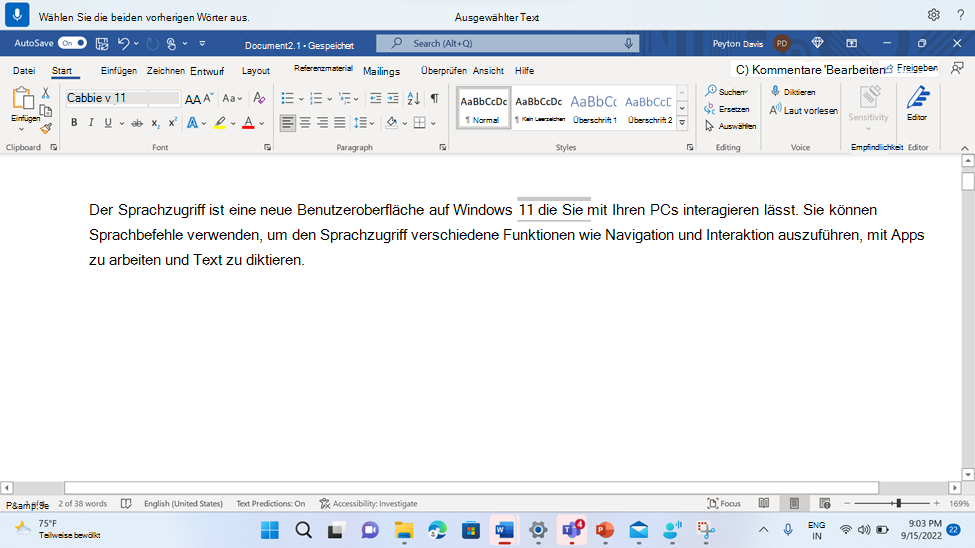Click Auswählen button
The width and height of the screenshot is (975, 548).
(x=731, y=126)
